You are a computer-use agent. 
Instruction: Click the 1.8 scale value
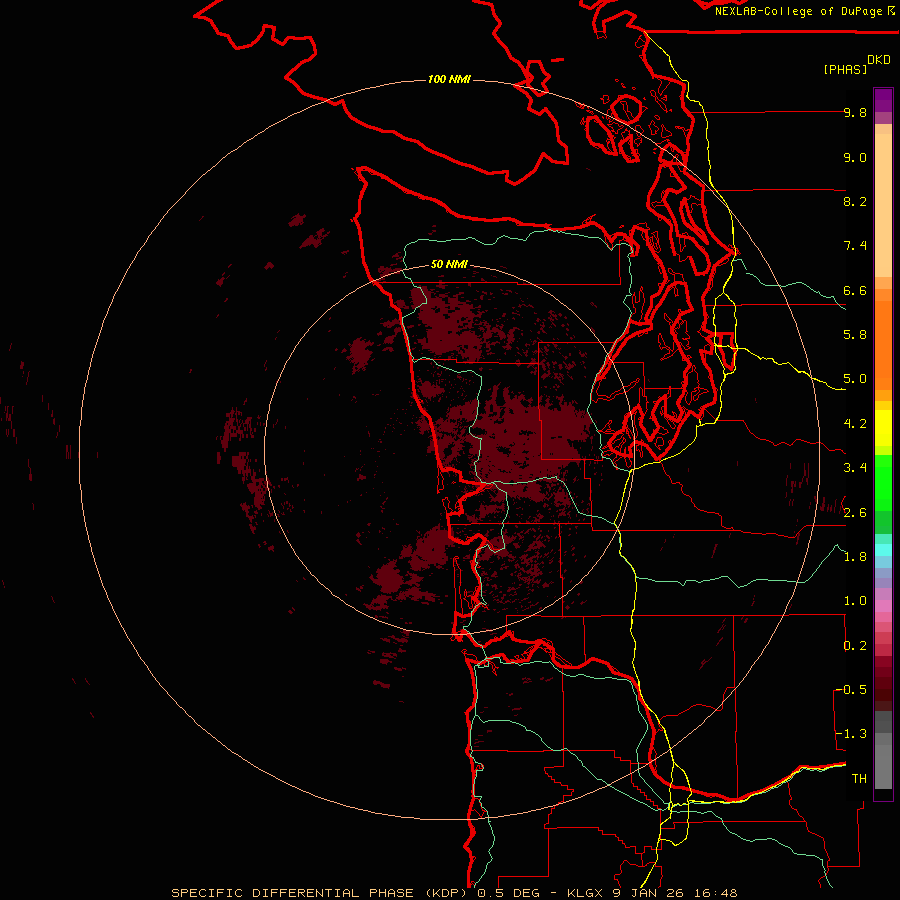coord(855,557)
